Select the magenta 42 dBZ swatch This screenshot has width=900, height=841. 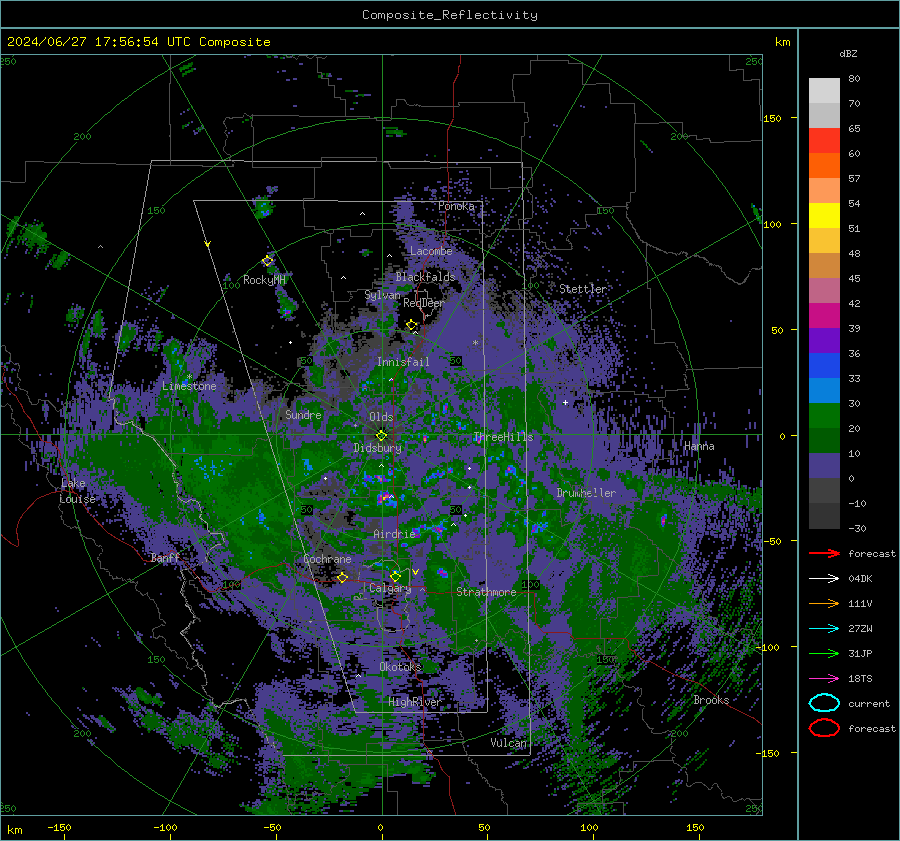click(x=824, y=315)
